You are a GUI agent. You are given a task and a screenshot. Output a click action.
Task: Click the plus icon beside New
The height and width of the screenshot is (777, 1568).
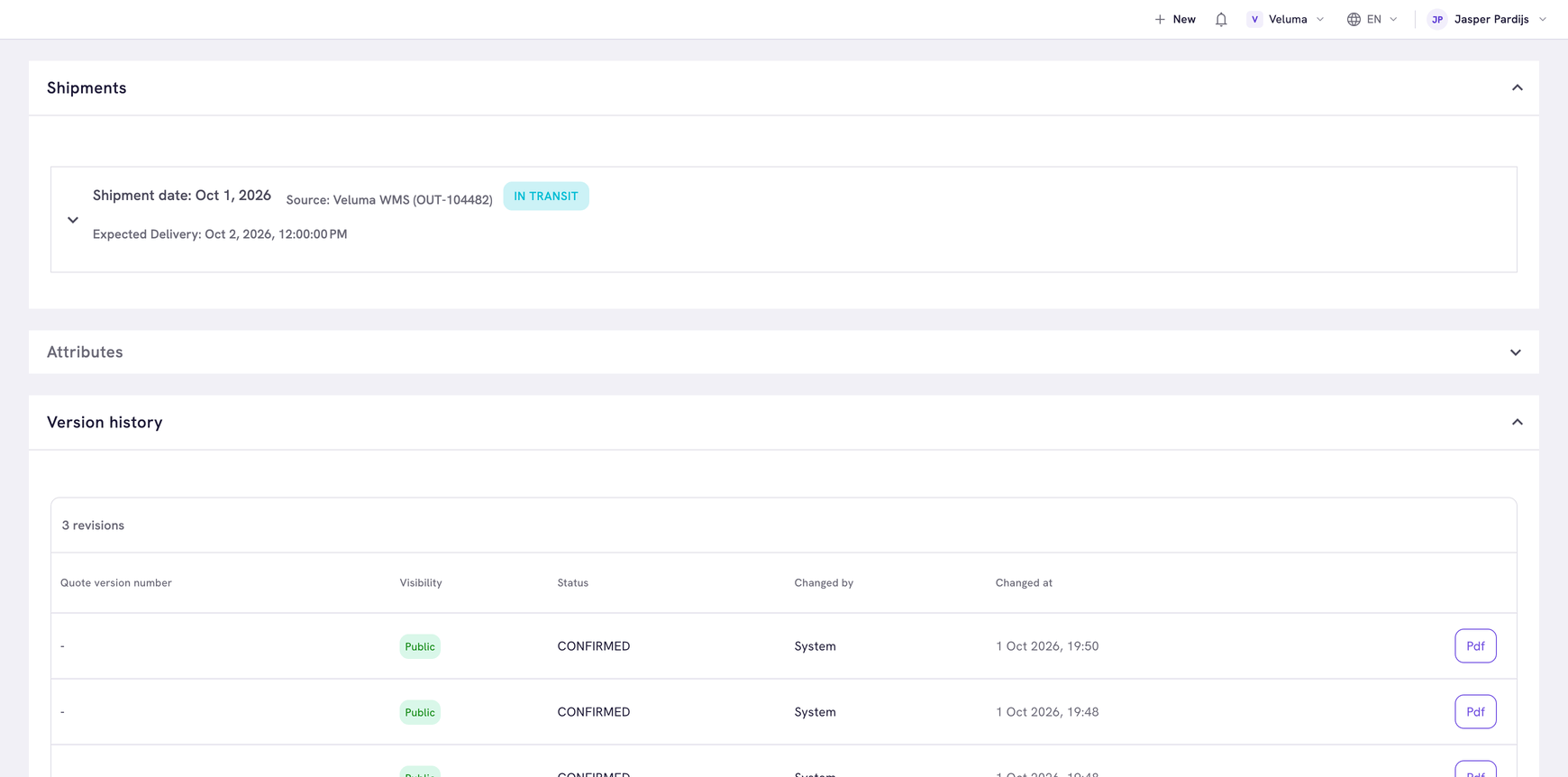pos(1160,19)
